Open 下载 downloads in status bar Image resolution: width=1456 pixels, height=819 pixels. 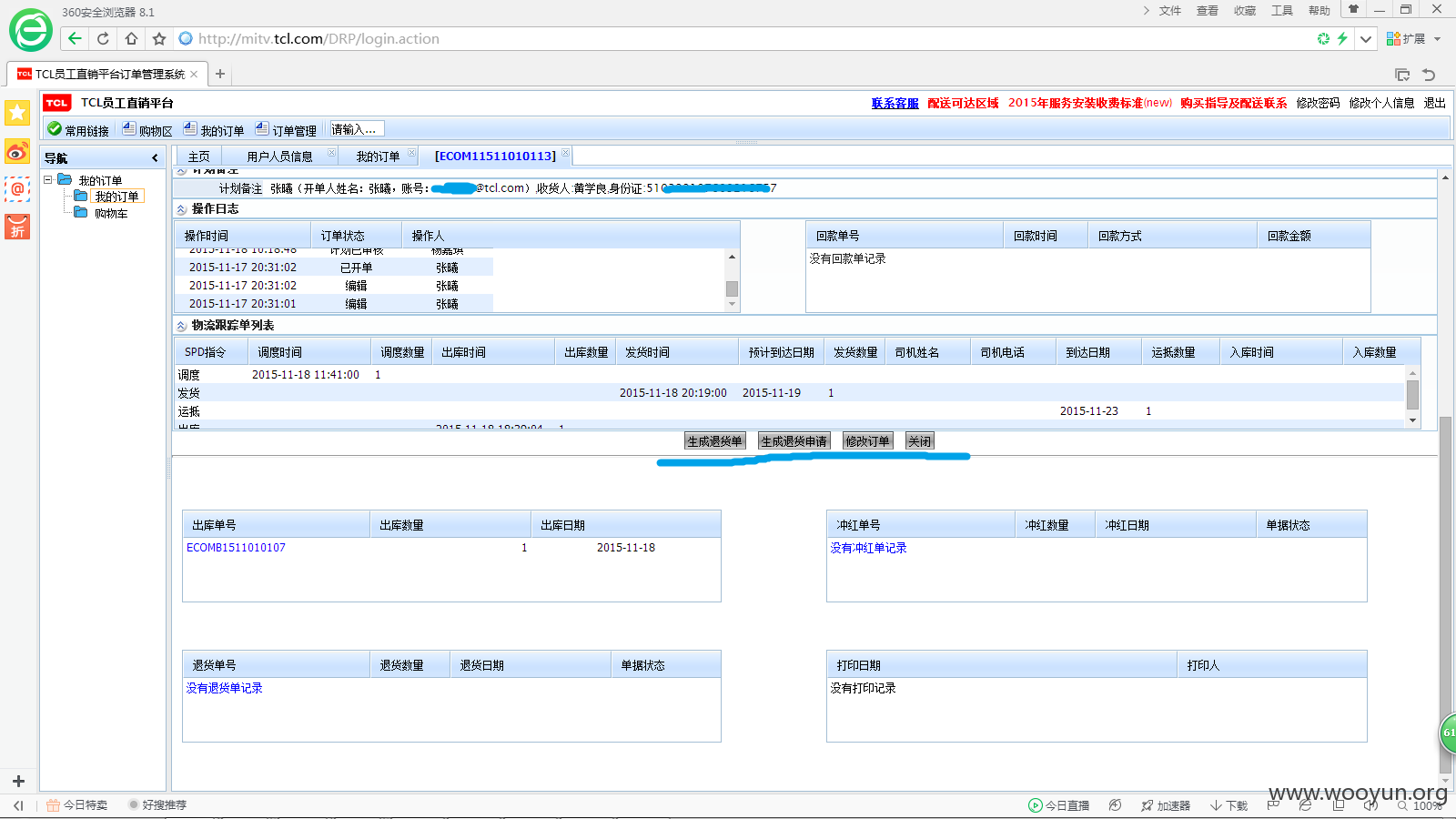(x=1228, y=805)
